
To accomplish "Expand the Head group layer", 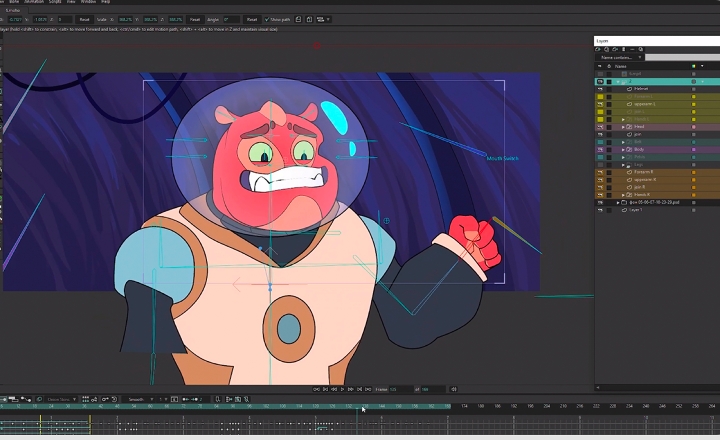I will point(623,127).
